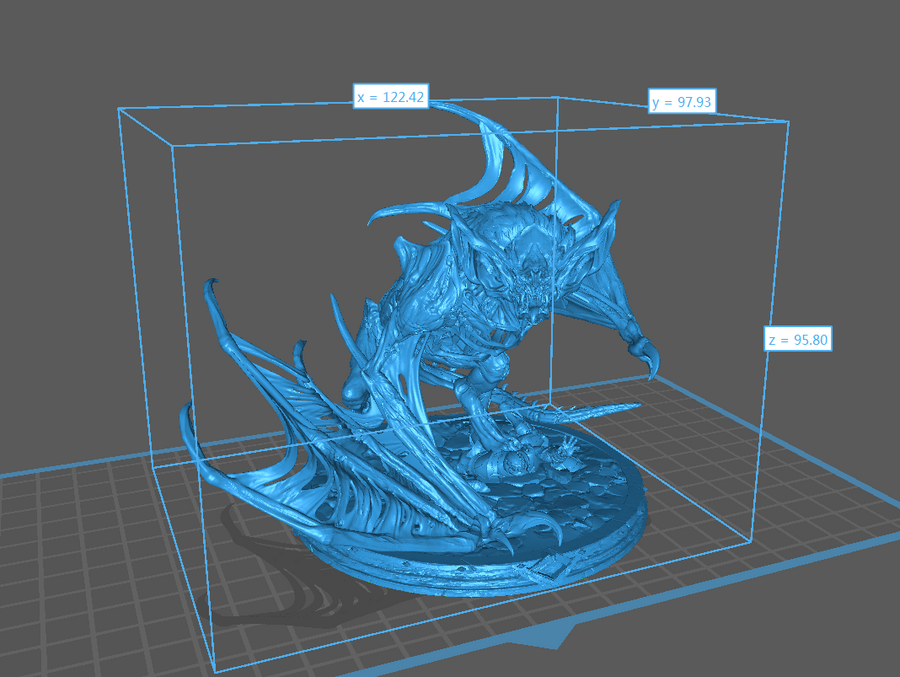The image size is (900, 677).
Task: Click the top-right corner of bounding box
Action: coord(788,122)
